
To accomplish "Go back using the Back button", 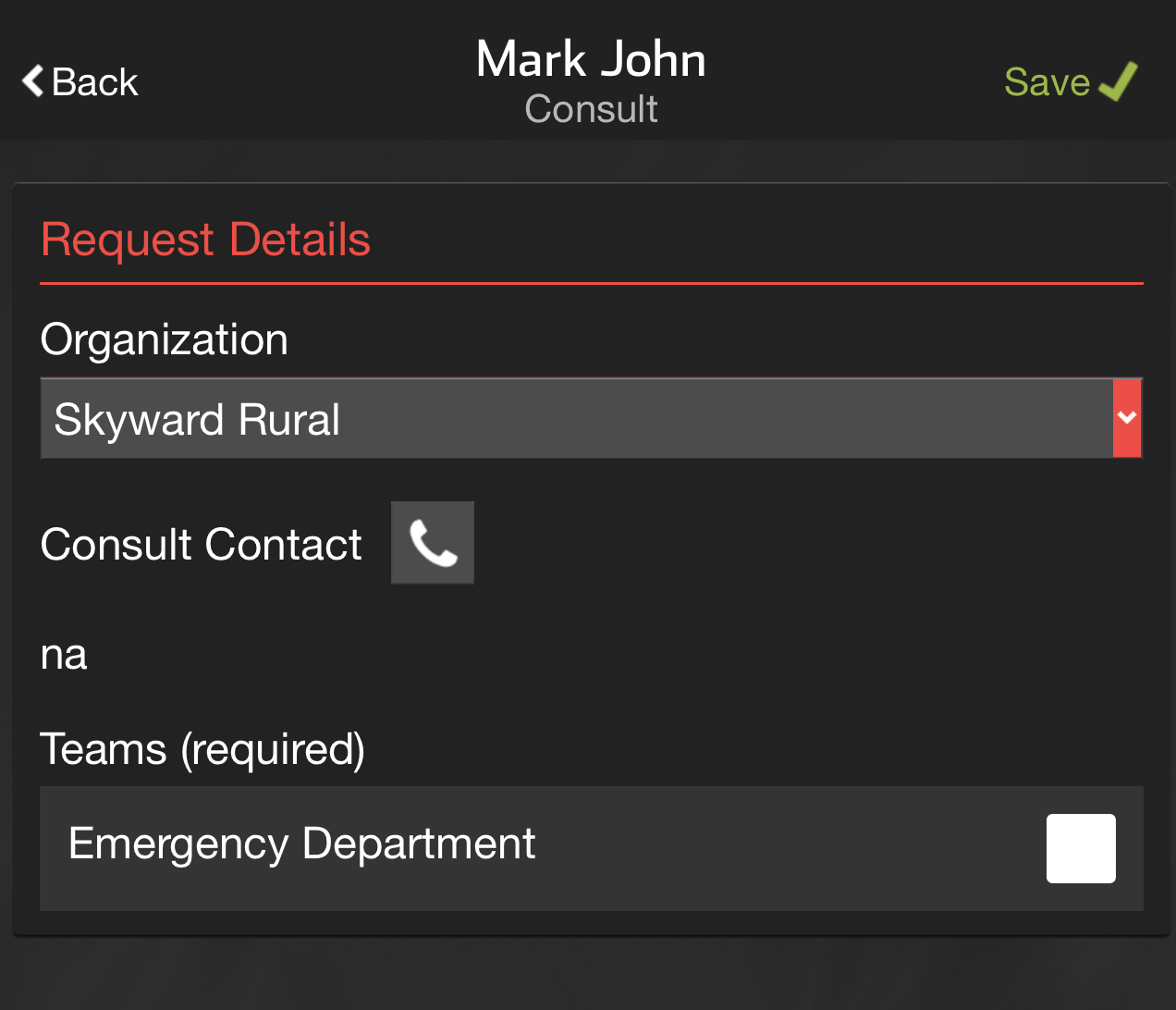I will [80, 81].
